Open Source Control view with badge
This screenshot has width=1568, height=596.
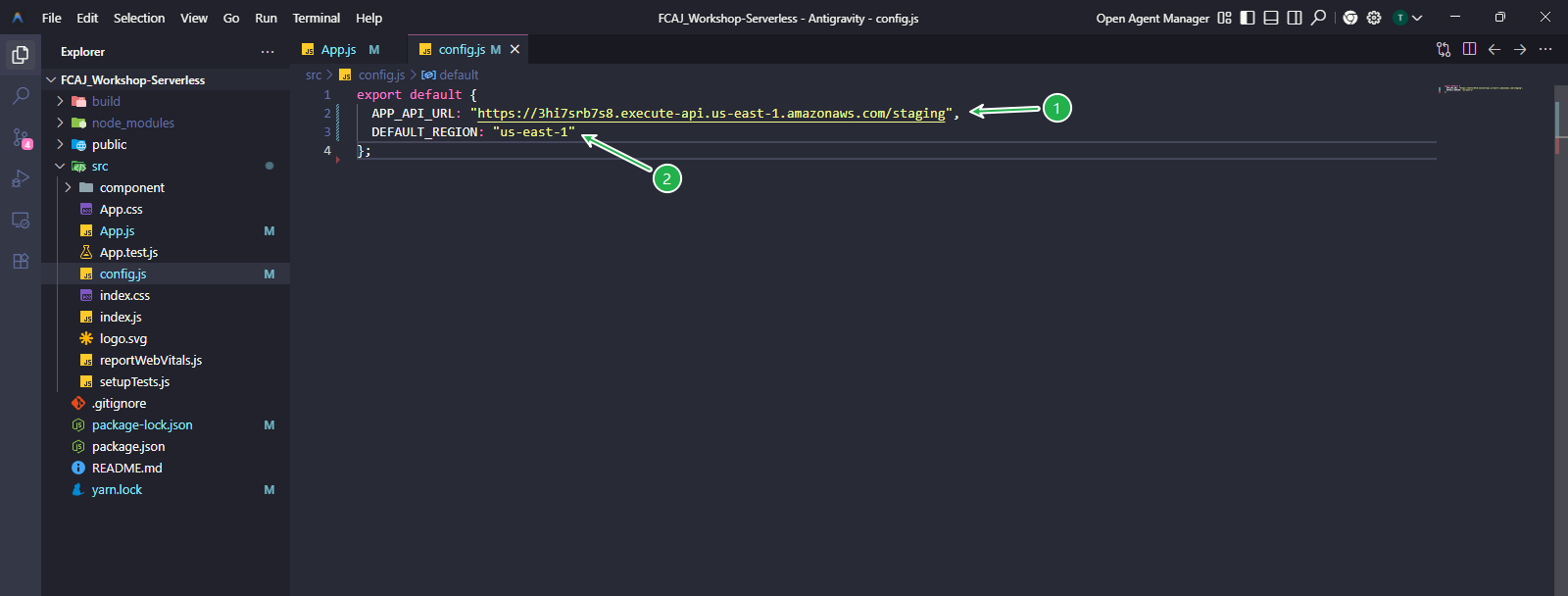click(21, 137)
